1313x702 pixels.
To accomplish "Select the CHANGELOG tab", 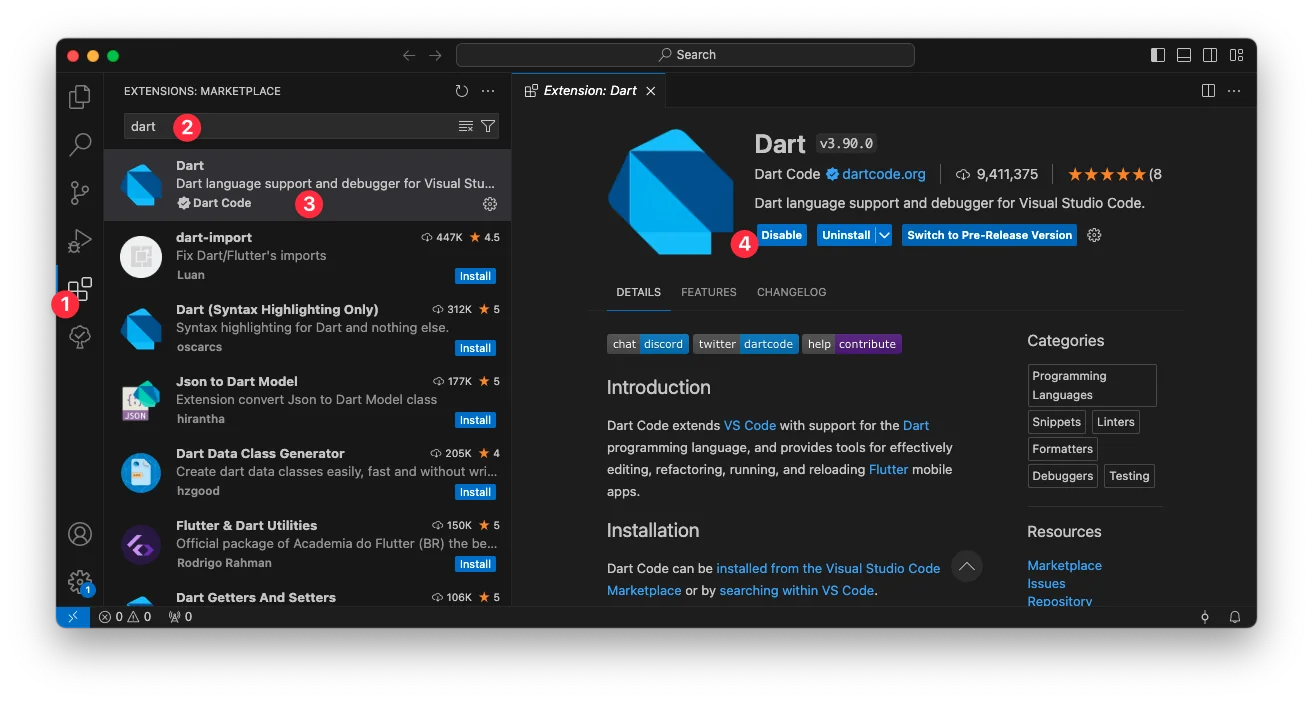I will (x=791, y=292).
